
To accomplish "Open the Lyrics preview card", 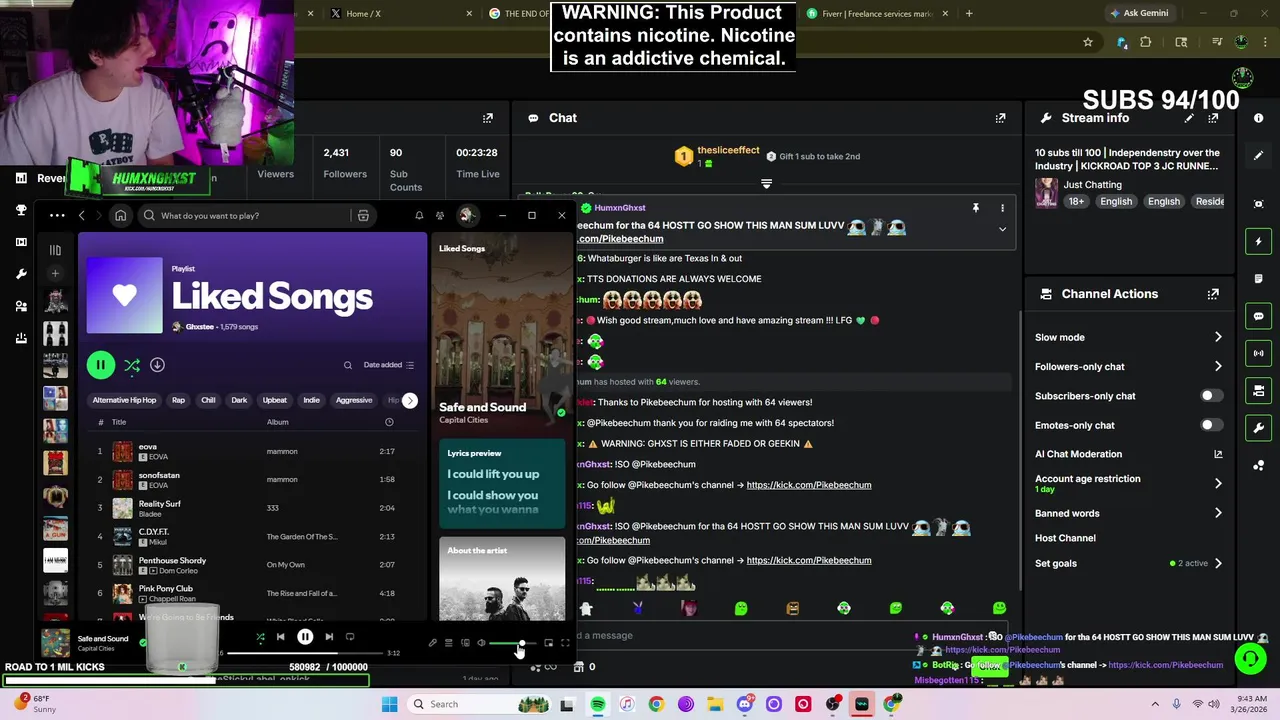I will click(502, 484).
